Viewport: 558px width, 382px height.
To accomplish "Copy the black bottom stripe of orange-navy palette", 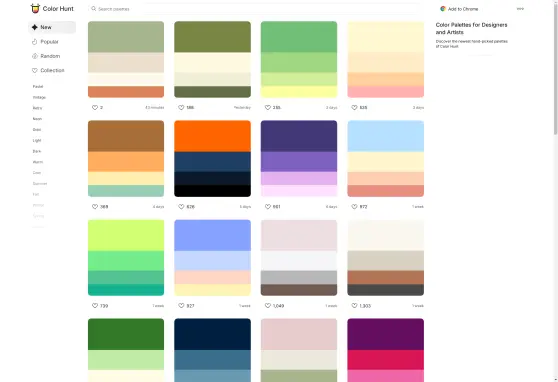I will [x=212, y=191].
